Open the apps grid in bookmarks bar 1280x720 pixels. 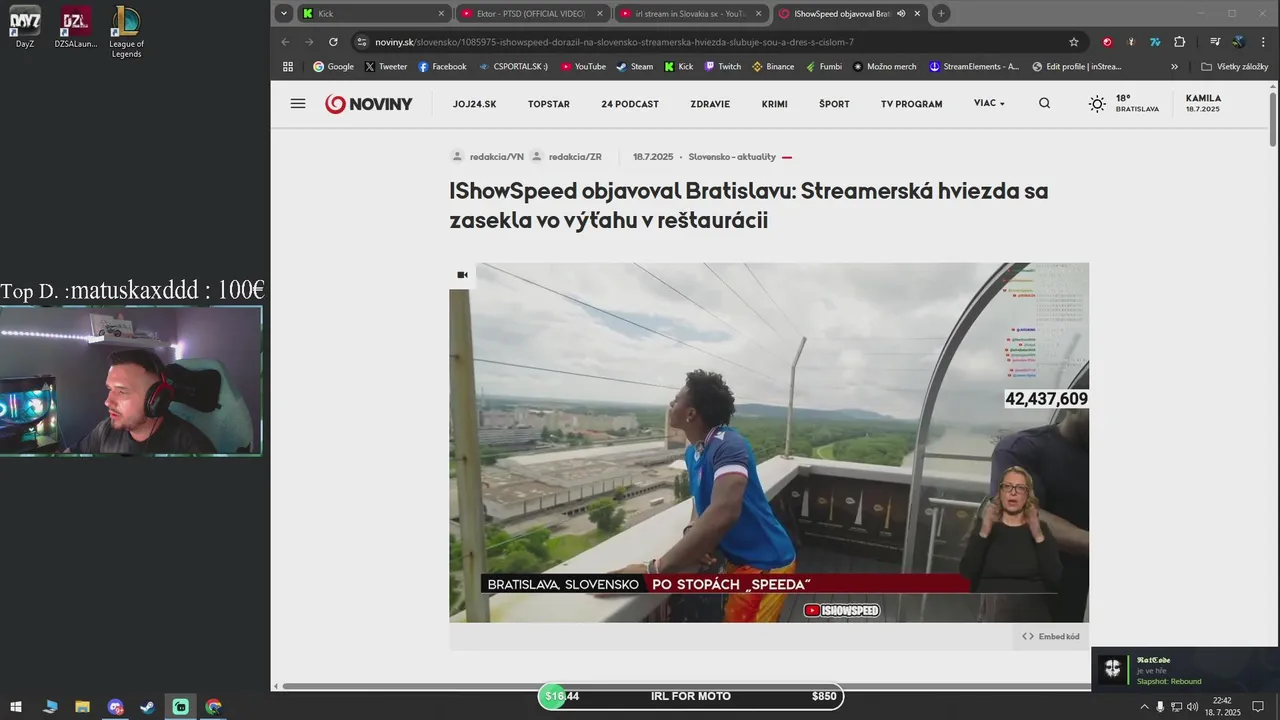point(288,67)
